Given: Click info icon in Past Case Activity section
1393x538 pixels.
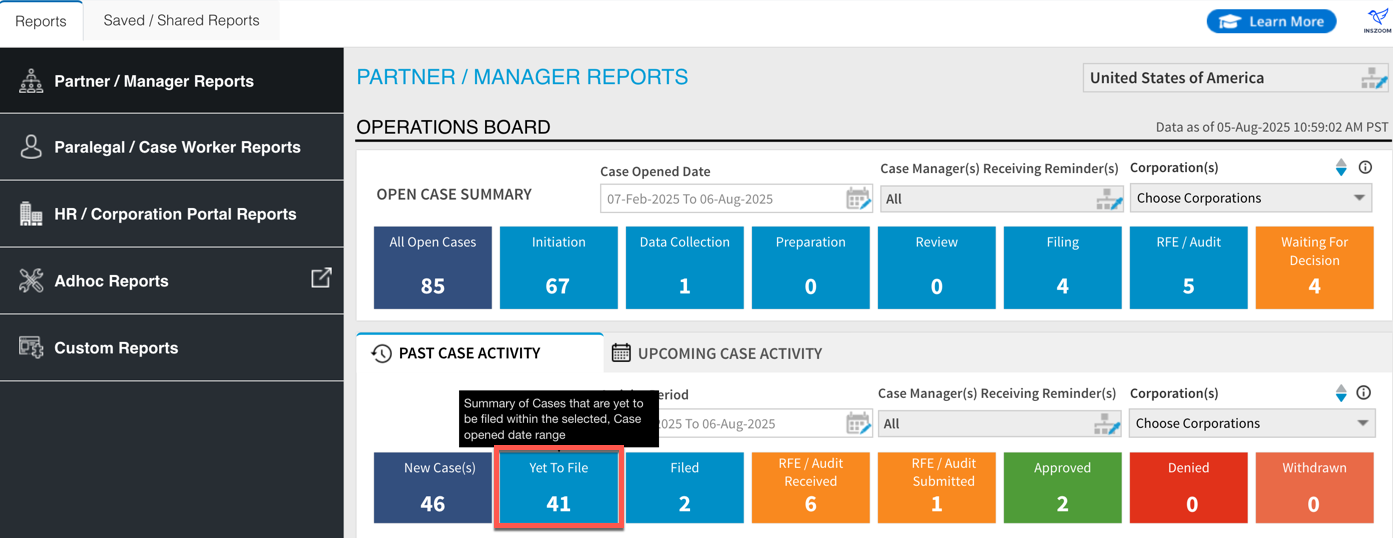Looking at the screenshot, I should [1363, 393].
